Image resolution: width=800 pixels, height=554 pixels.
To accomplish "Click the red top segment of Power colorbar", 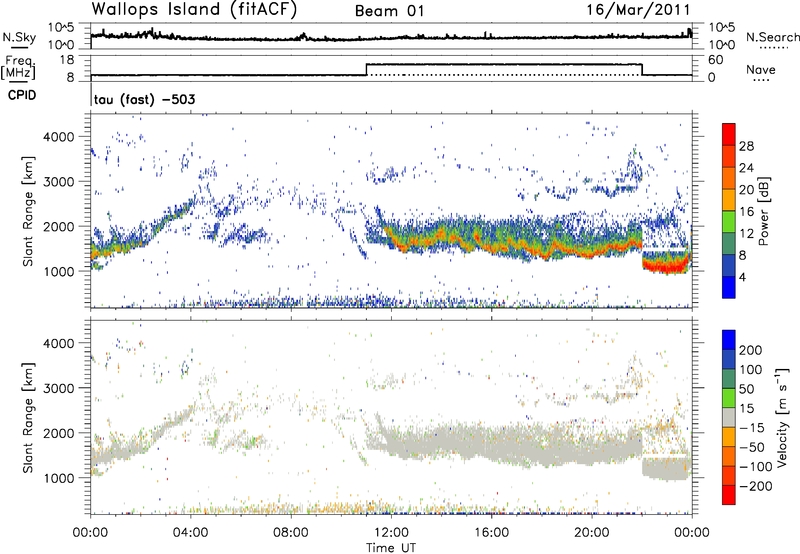I will tap(729, 135).
